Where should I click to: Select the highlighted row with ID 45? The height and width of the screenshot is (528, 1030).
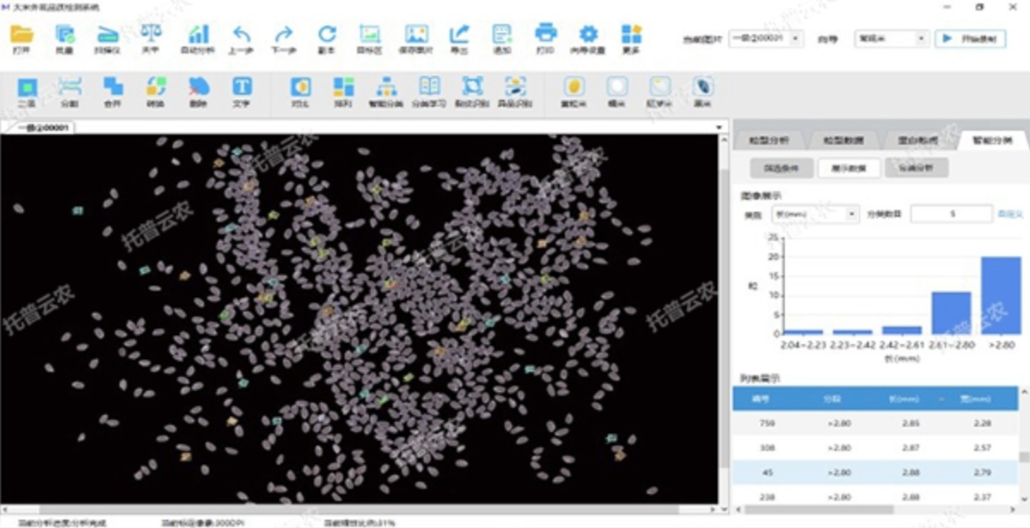click(876, 472)
